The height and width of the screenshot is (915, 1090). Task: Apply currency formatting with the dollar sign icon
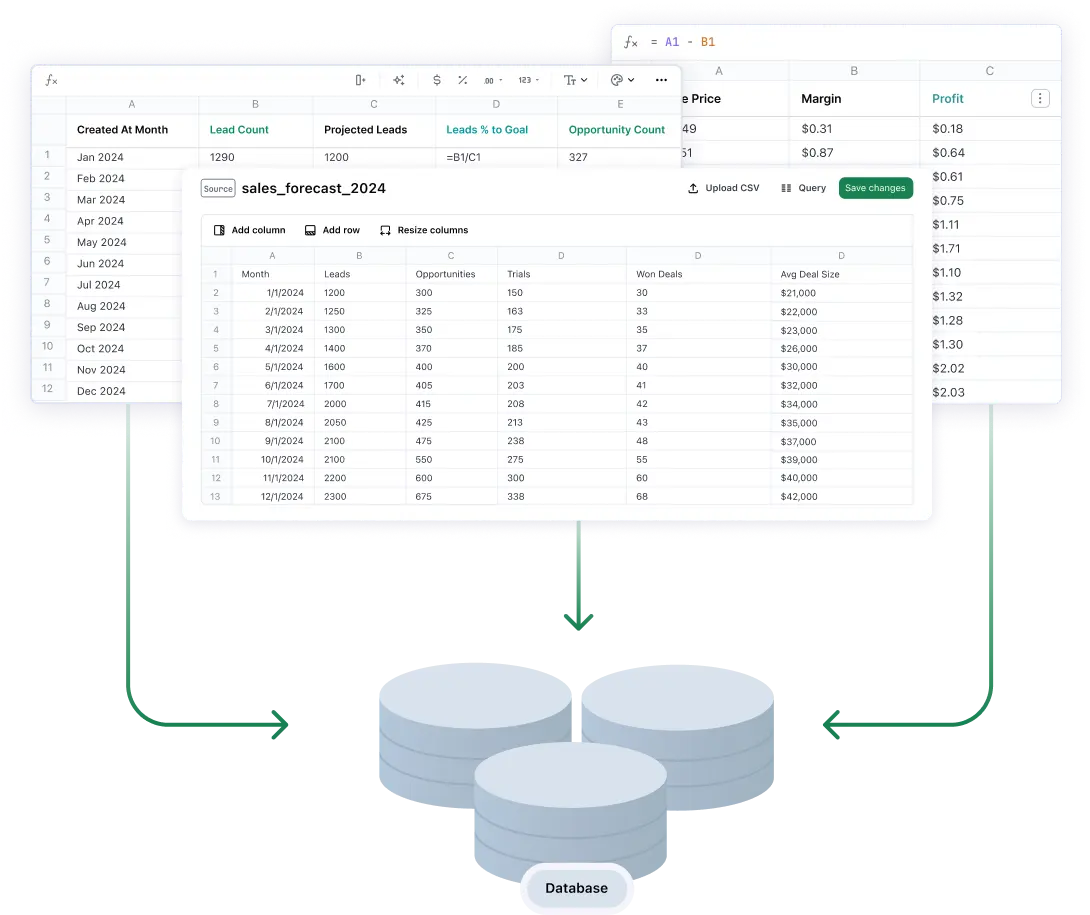436,80
